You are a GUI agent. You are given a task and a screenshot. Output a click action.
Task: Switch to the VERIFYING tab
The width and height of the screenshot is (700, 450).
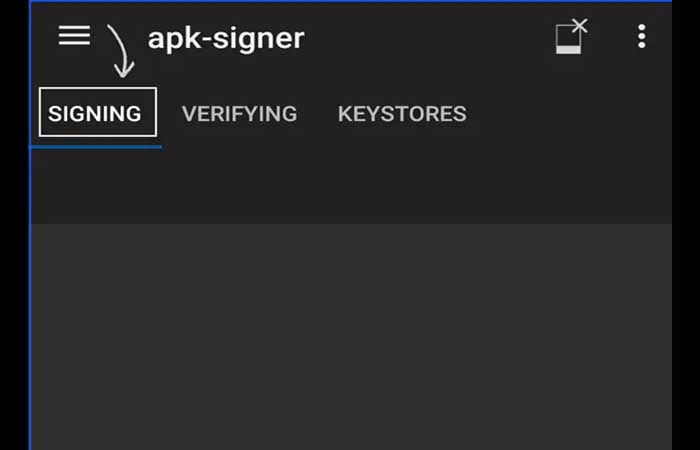pyautogui.click(x=239, y=113)
